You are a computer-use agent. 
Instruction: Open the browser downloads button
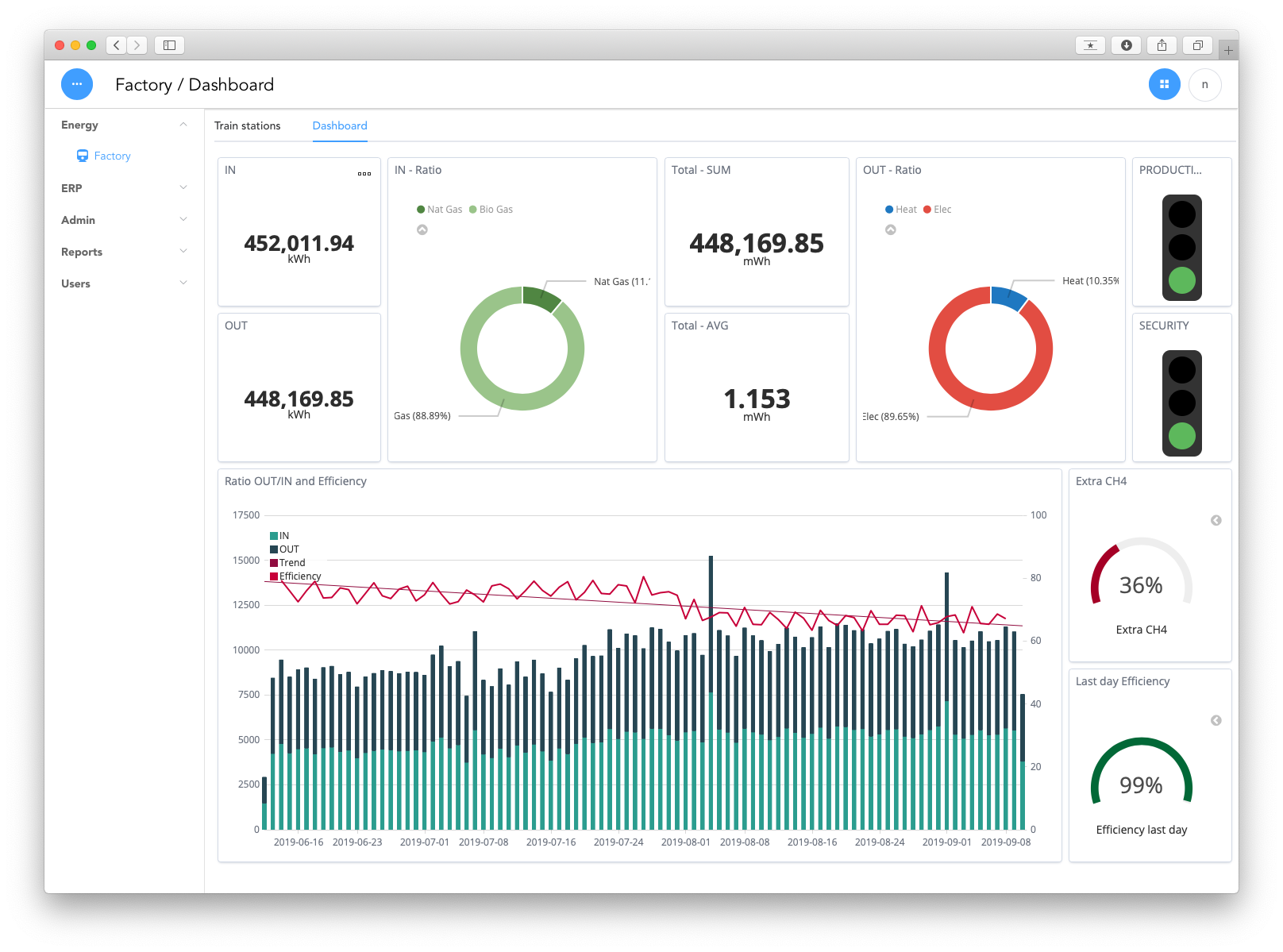pyautogui.click(x=1126, y=45)
